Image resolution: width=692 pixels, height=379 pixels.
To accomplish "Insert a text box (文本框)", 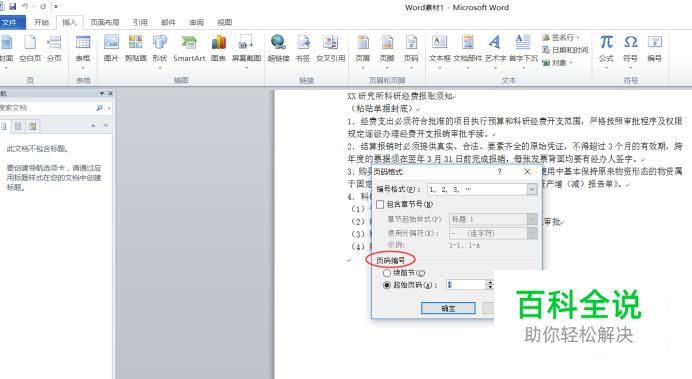I will tap(440, 51).
